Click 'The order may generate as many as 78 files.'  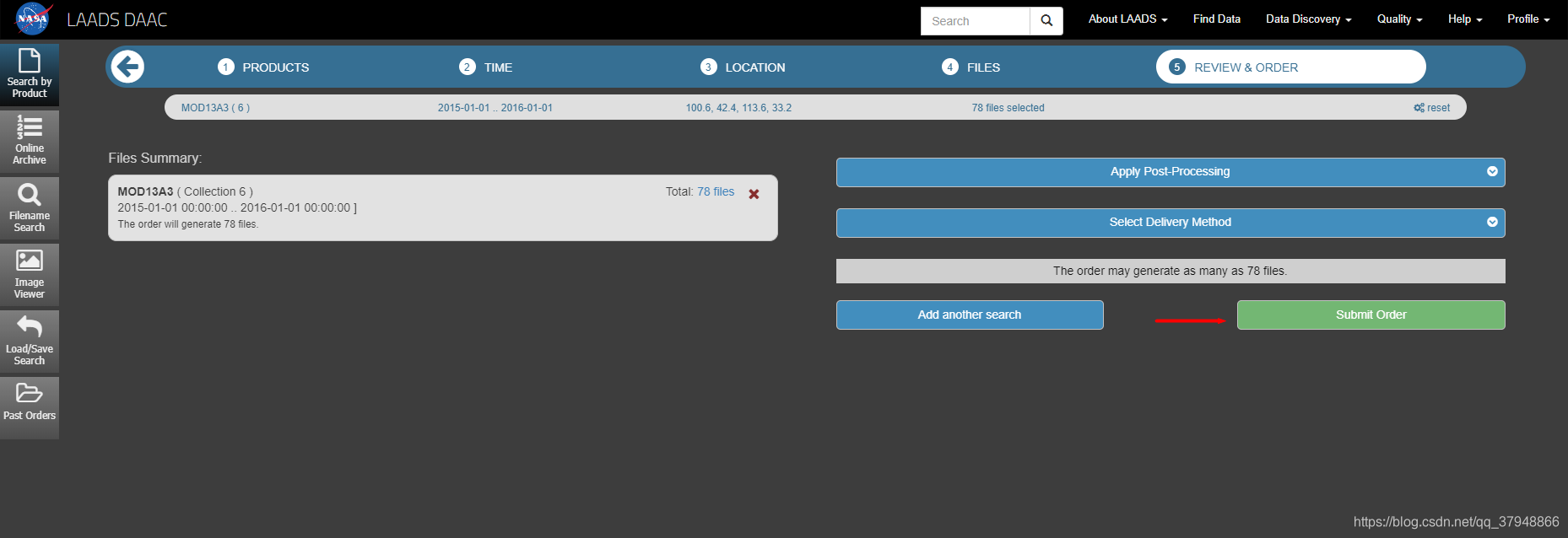[x=1171, y=272]
